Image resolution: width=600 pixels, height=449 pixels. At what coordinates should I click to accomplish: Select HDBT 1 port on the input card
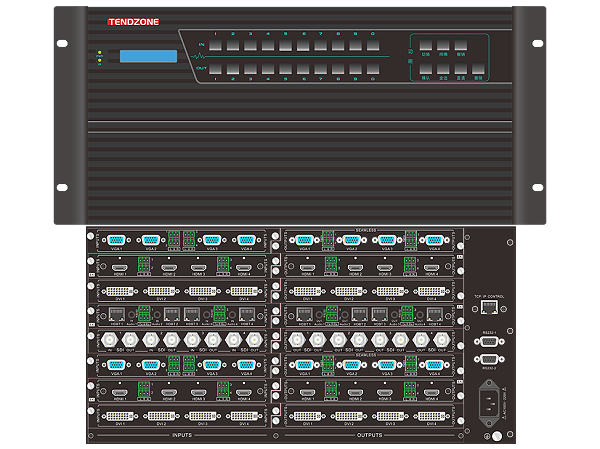click(118, 314)
